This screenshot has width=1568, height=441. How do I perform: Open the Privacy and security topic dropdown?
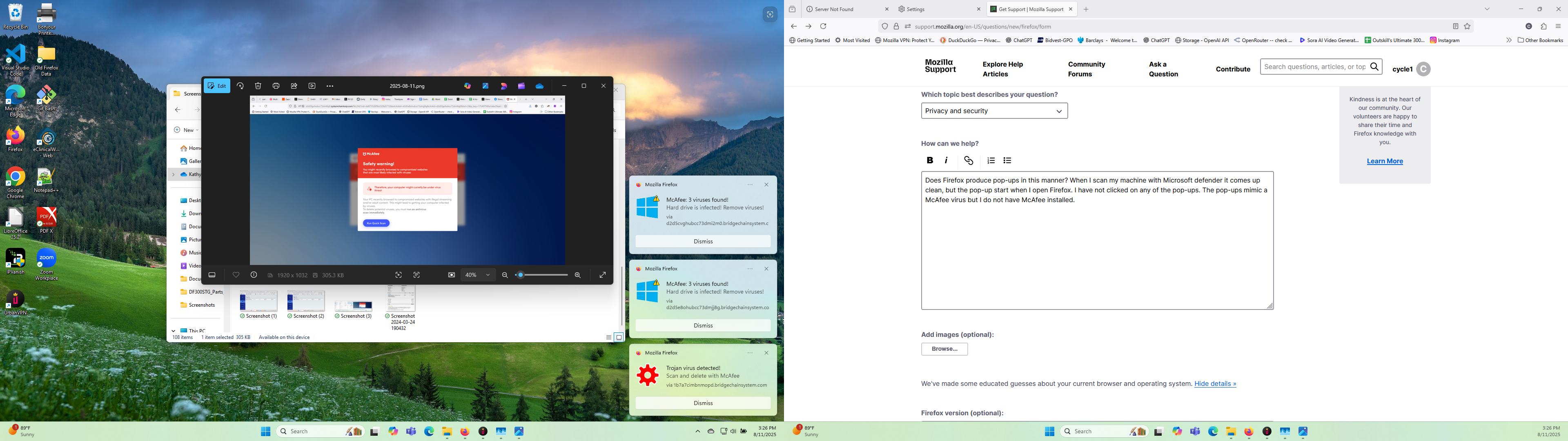click(x=994, y=111)
